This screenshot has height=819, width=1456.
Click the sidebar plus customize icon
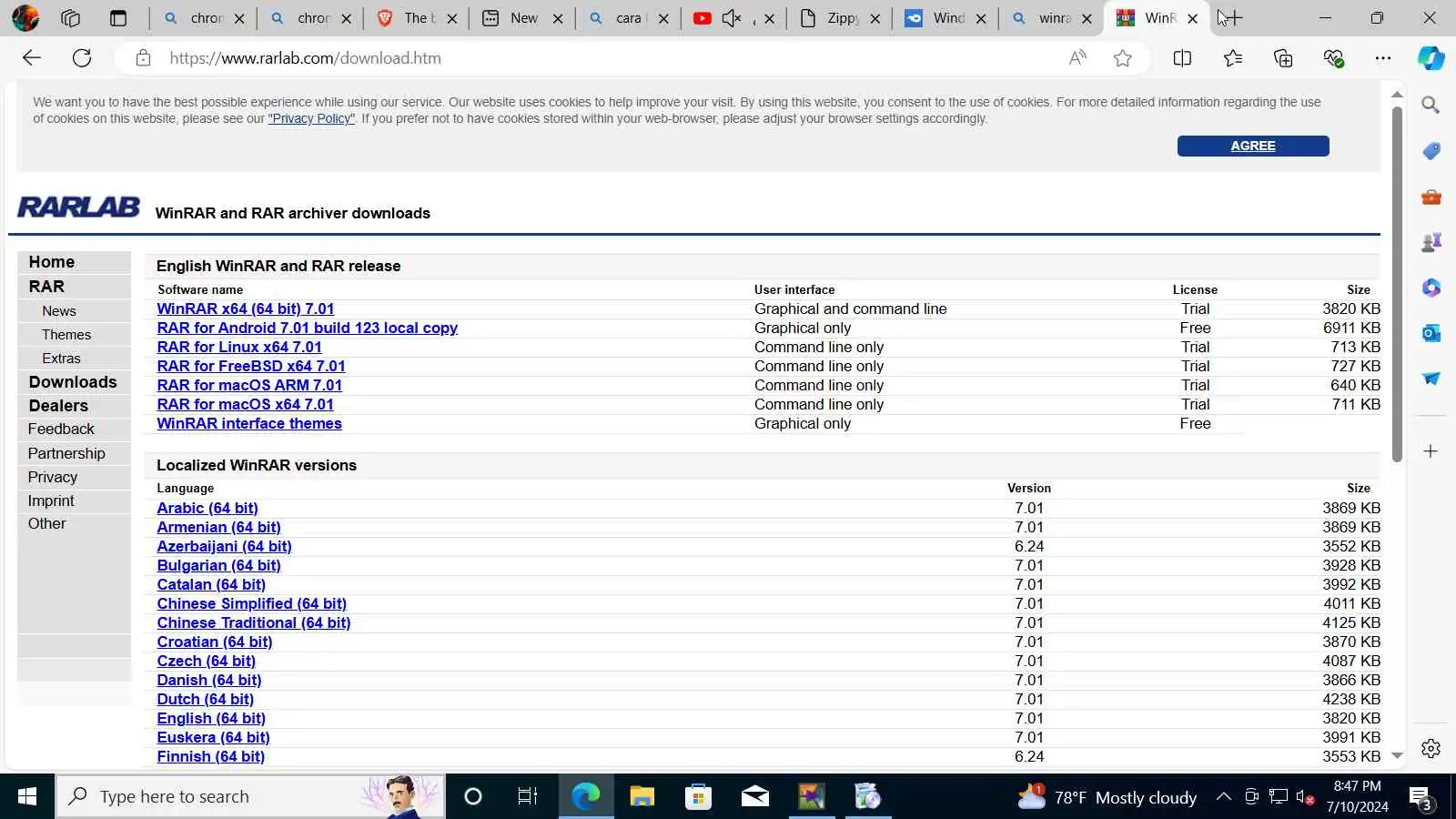point(1431,451)
